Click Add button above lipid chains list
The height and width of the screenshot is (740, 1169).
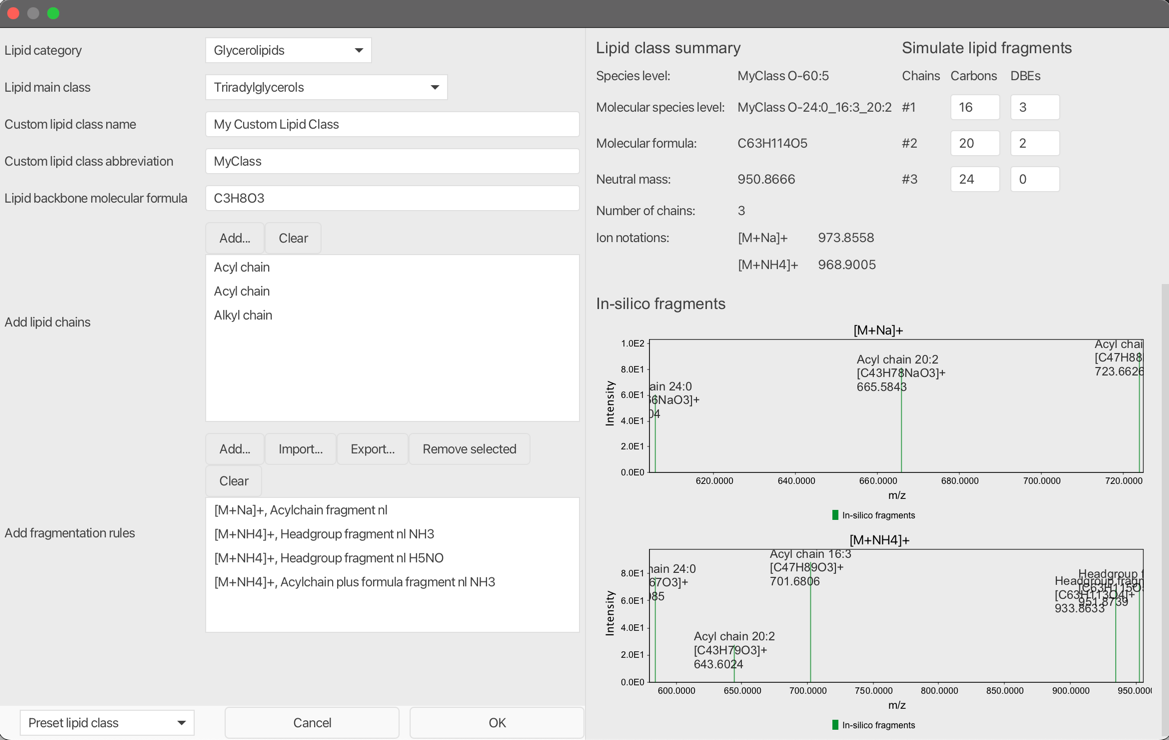(x=235, y=238)
